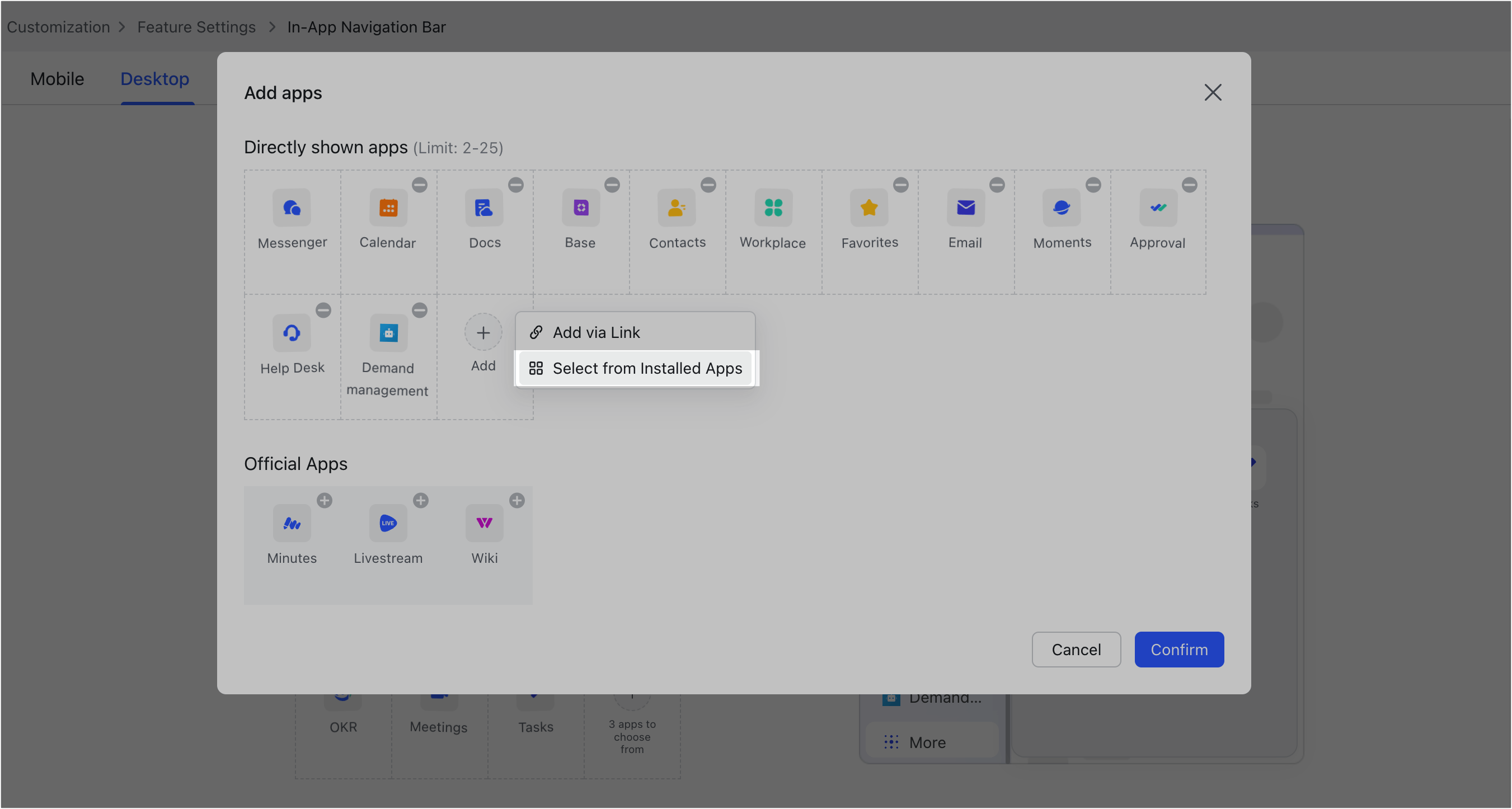Viewport: 1512px width, 809px height.
Task: Click the Workplace app icon
Action: coord(773,207)
